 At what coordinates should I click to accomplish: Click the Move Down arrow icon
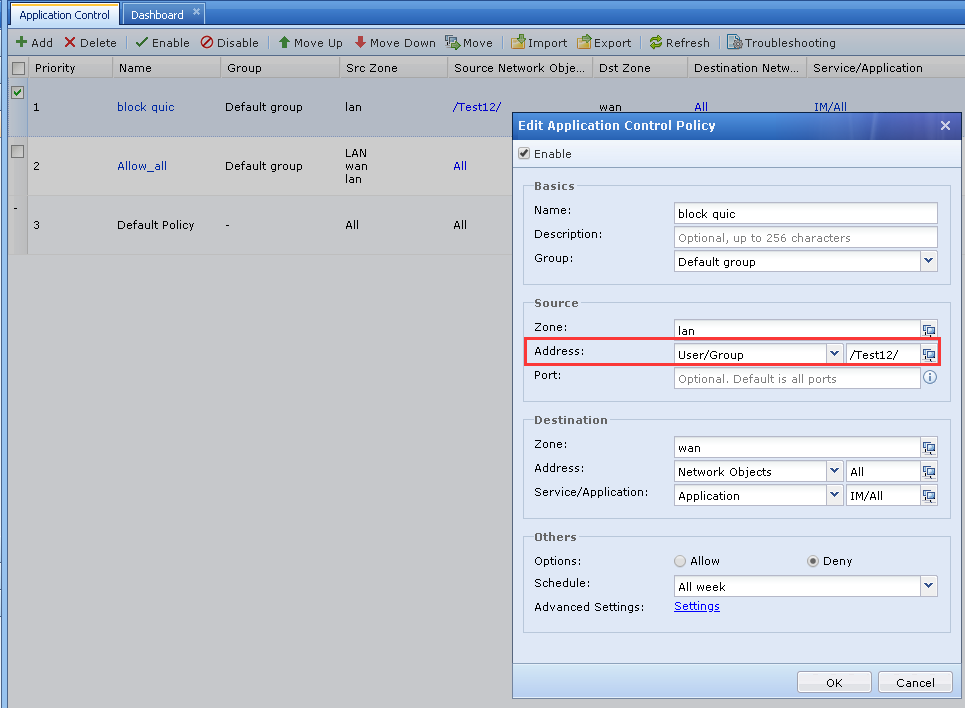tap(360, 43)
